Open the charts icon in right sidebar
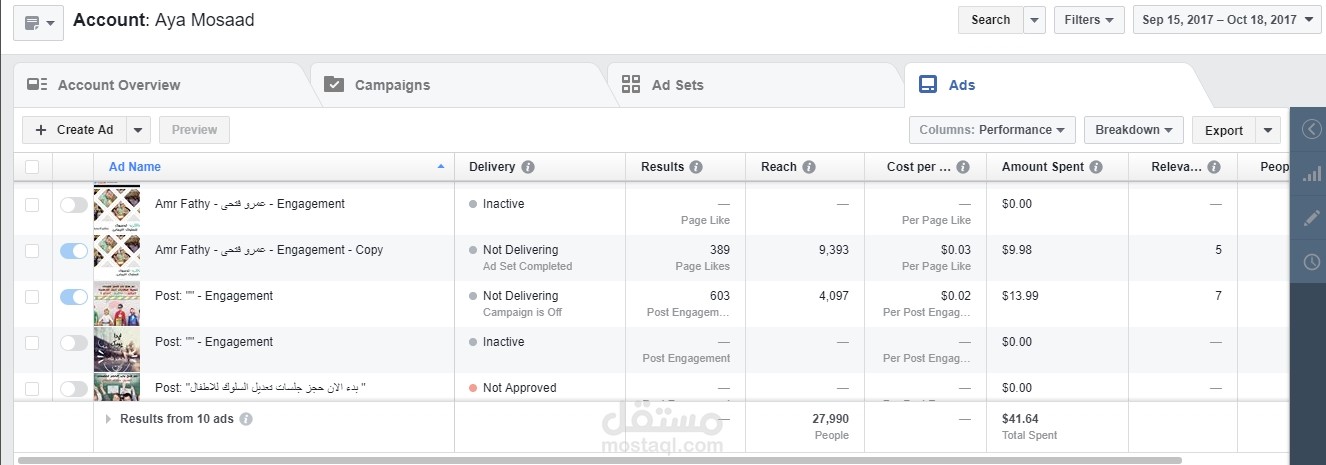 [x=1311, y=174]
